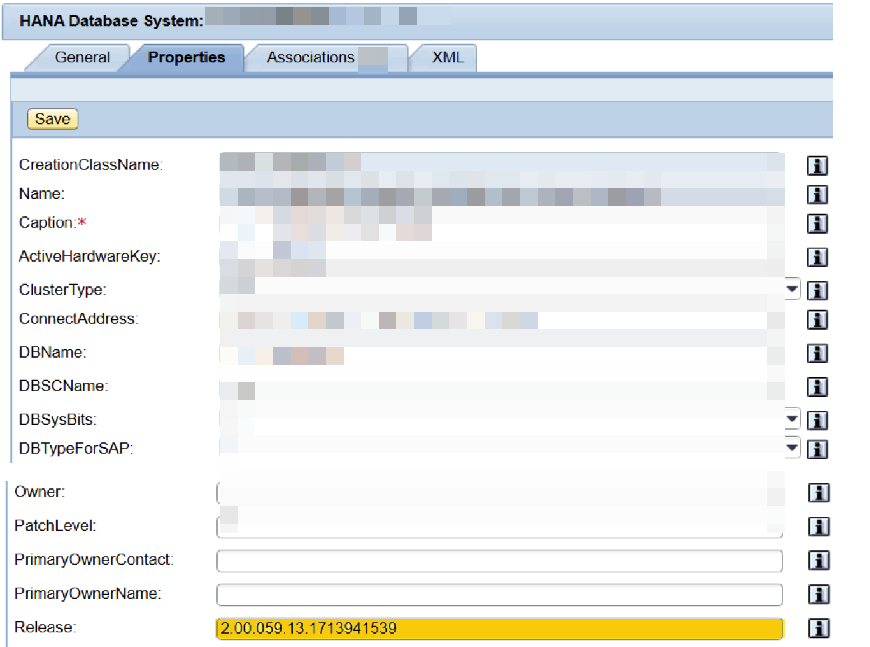
Task: Expand DBTypeForSAP dropdown arrow
Action: pyautogui.click(x=792, y=447)
